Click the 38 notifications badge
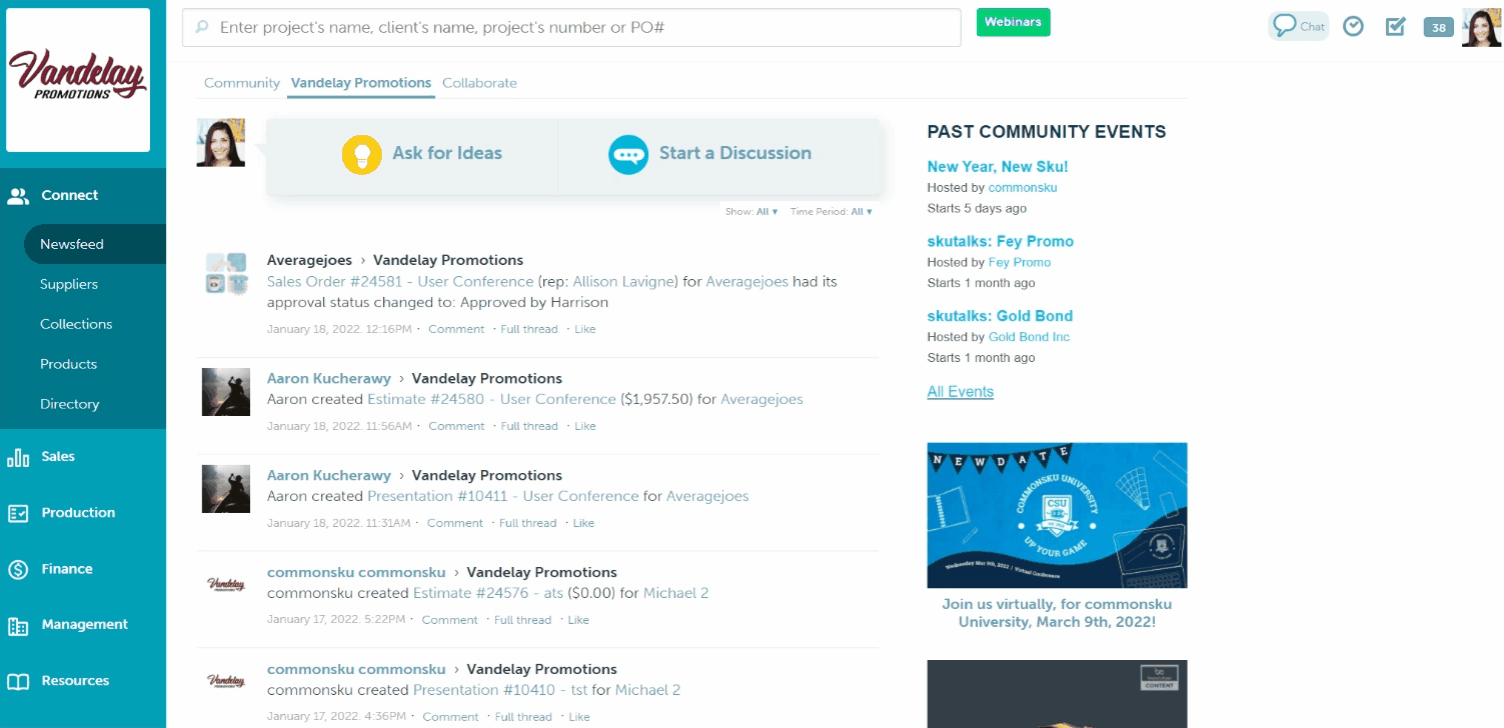Screen dimensions: 1504x728 point(1438,28)
